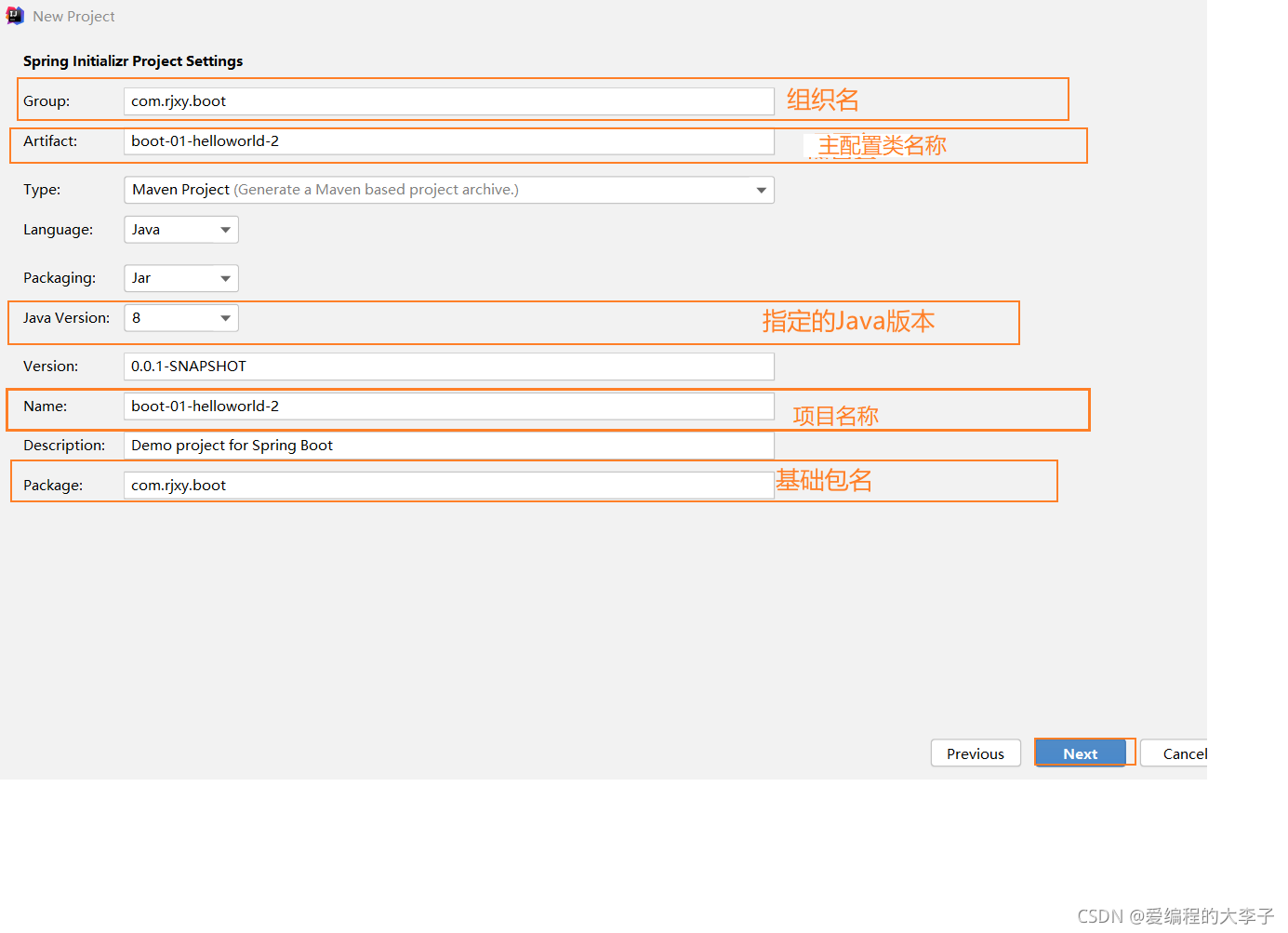Click the Packaging: label
Image resolution: width=1288 pixels, height=933 pixels.
60,278
